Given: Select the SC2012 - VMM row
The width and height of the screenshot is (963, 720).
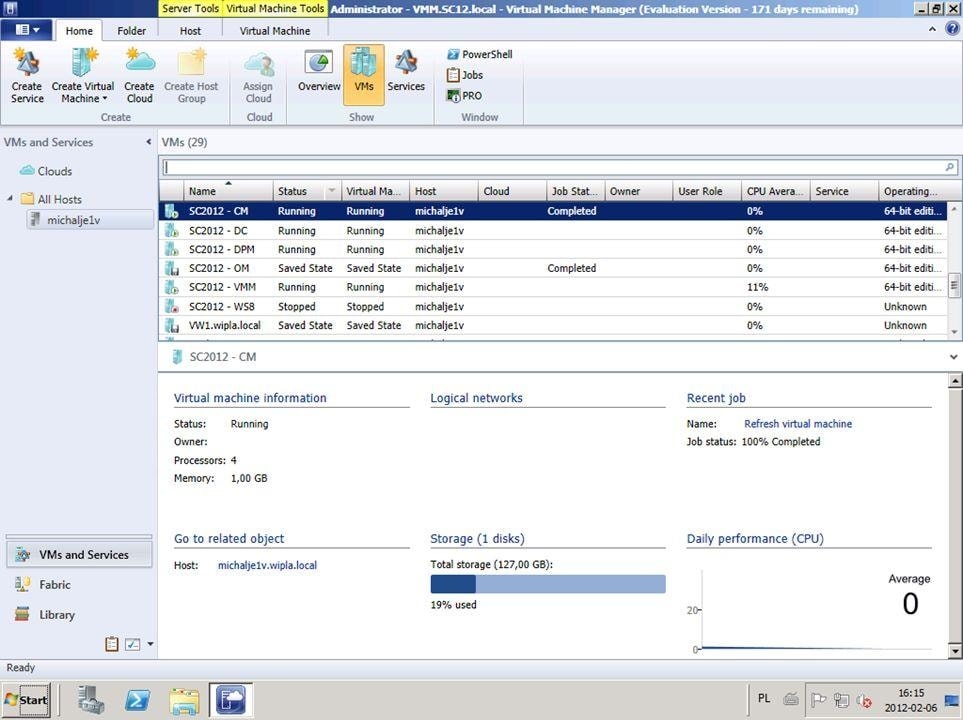Looking at the screenshot, I should click(220, 287).
